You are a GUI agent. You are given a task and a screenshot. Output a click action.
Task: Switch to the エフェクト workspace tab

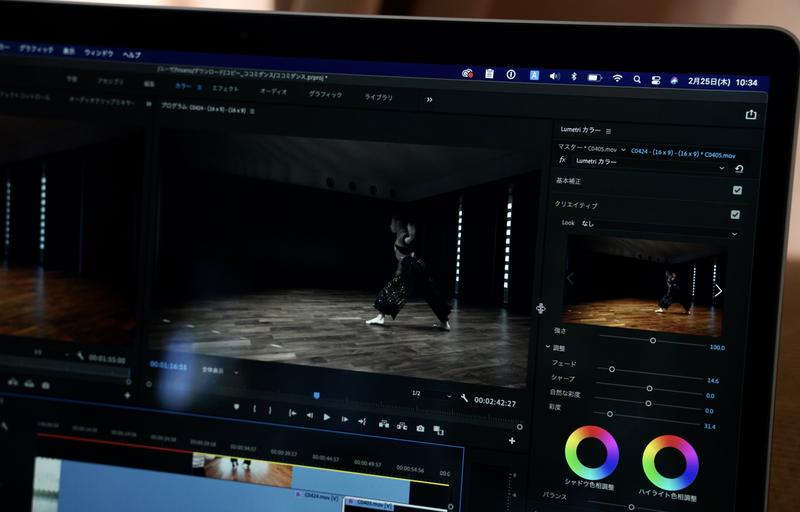(224, 88)
